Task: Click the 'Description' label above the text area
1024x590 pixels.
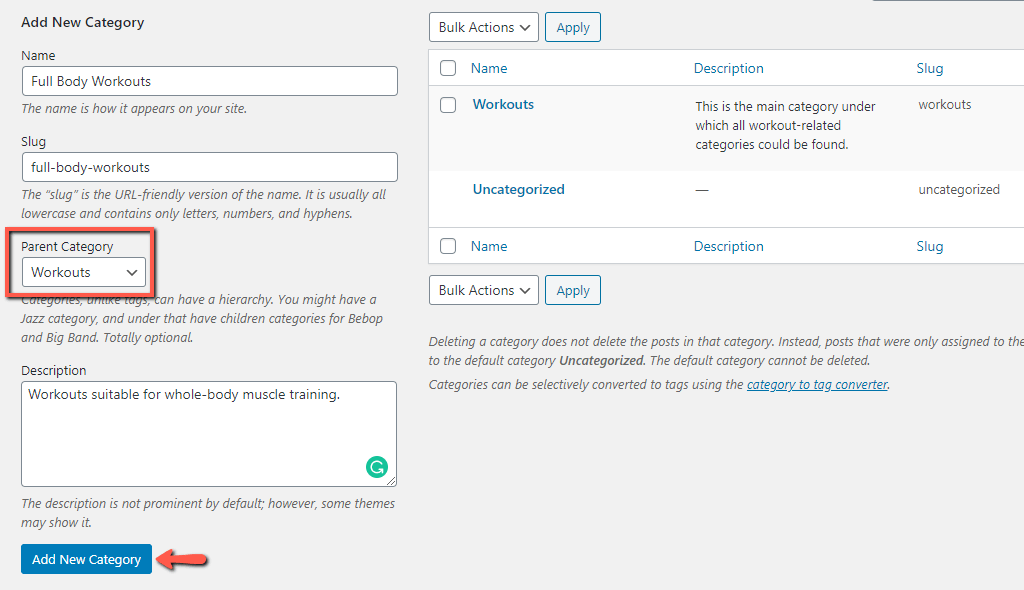Action: (x=54, y=370)
